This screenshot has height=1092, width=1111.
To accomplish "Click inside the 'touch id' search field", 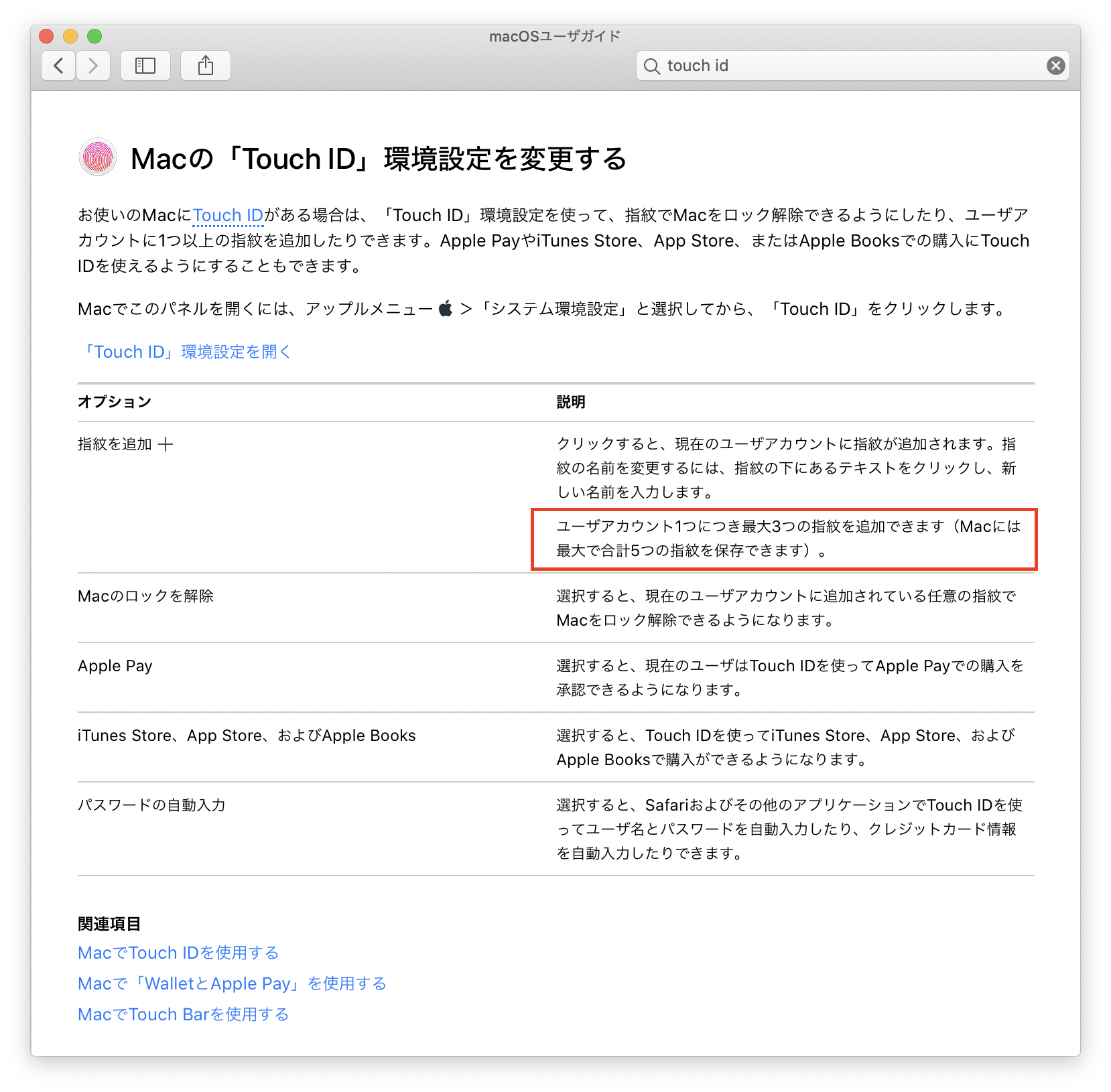I will [x=852, y=66].
